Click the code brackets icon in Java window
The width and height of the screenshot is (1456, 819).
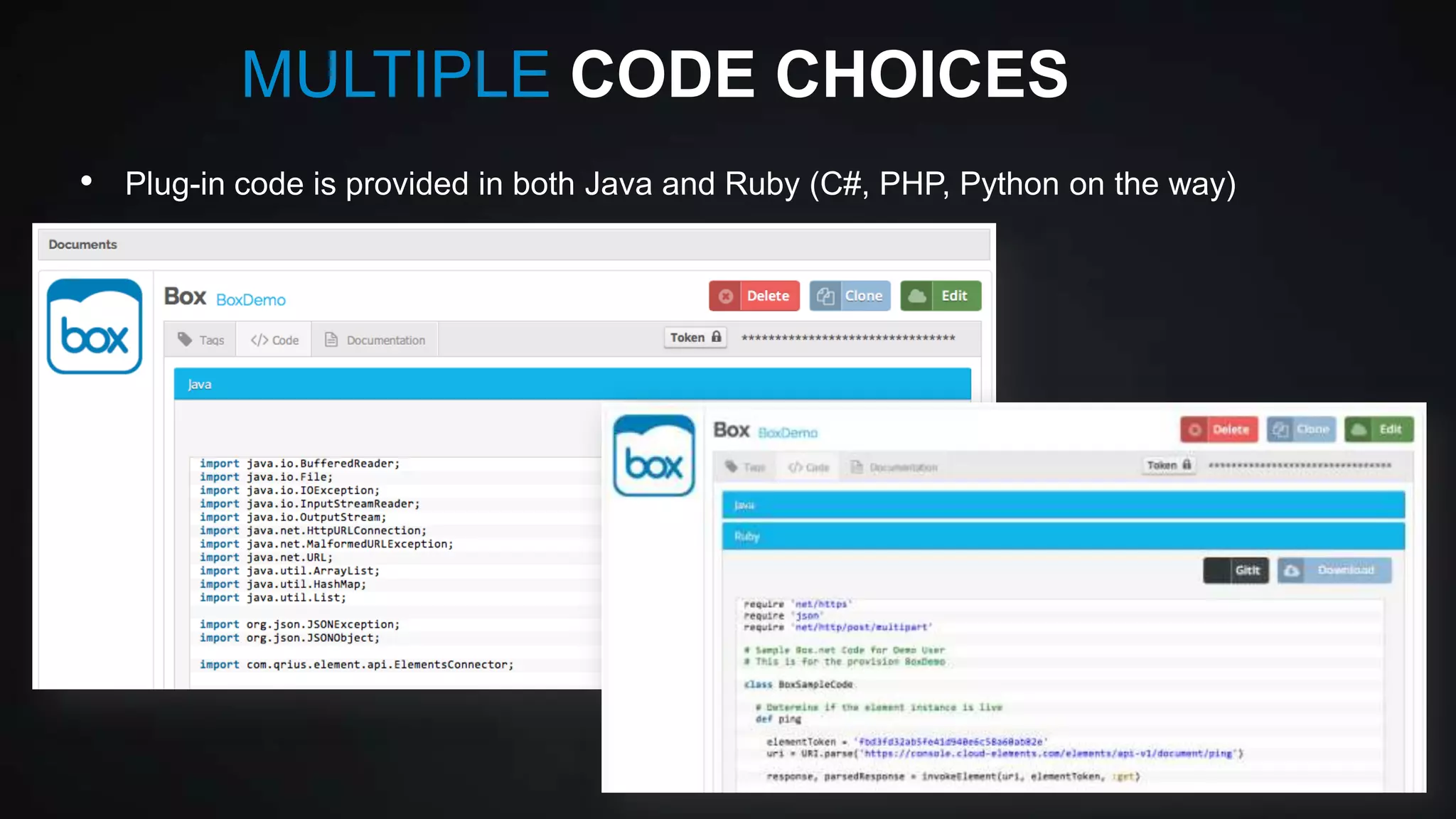click(259, 340)
